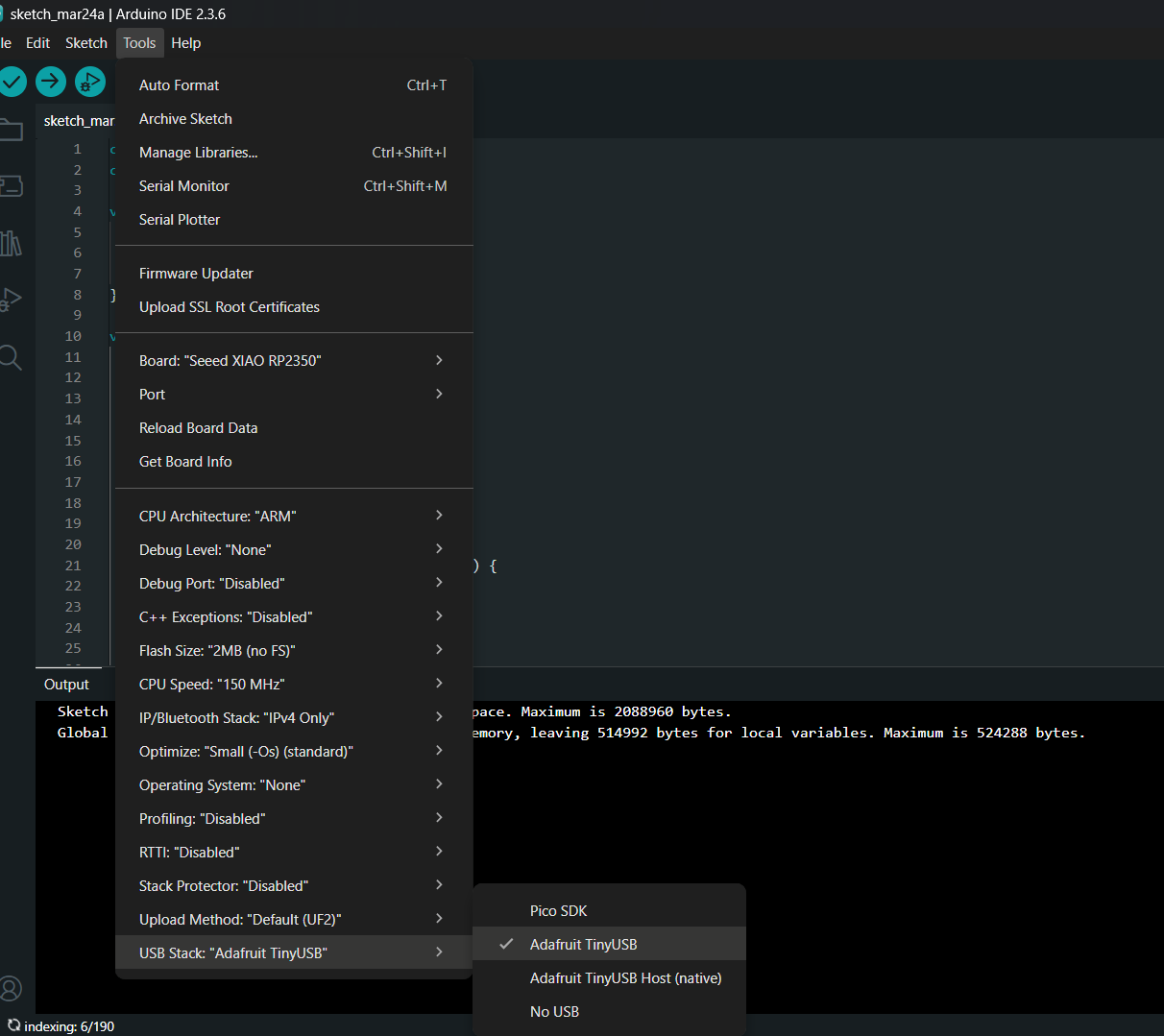Click the Upload arrow button
Image resolution: width=1164 pixels, height=1036 pixels.
click(x=51, y=82)
